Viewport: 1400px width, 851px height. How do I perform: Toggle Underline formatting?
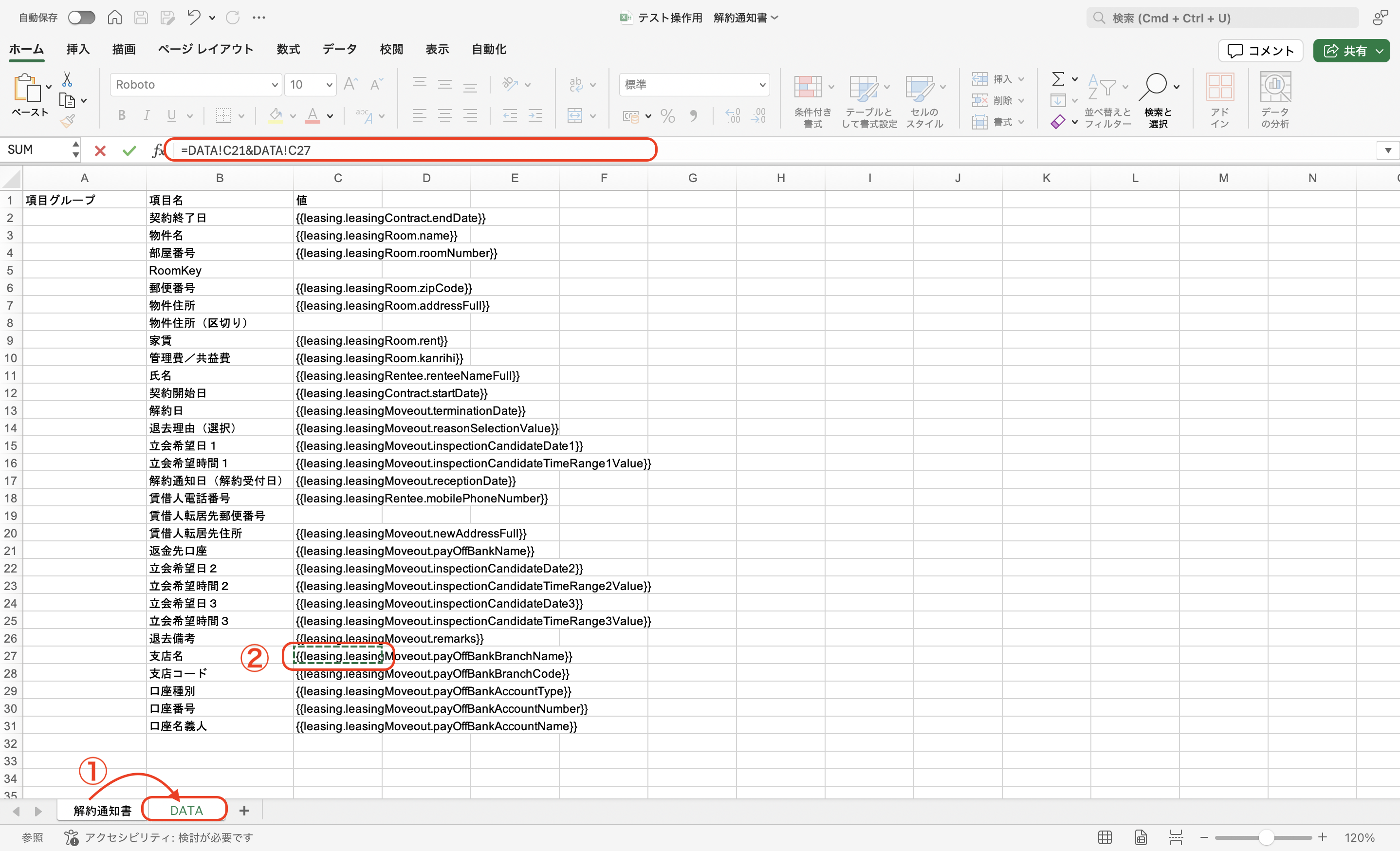(x=171, y=115)
